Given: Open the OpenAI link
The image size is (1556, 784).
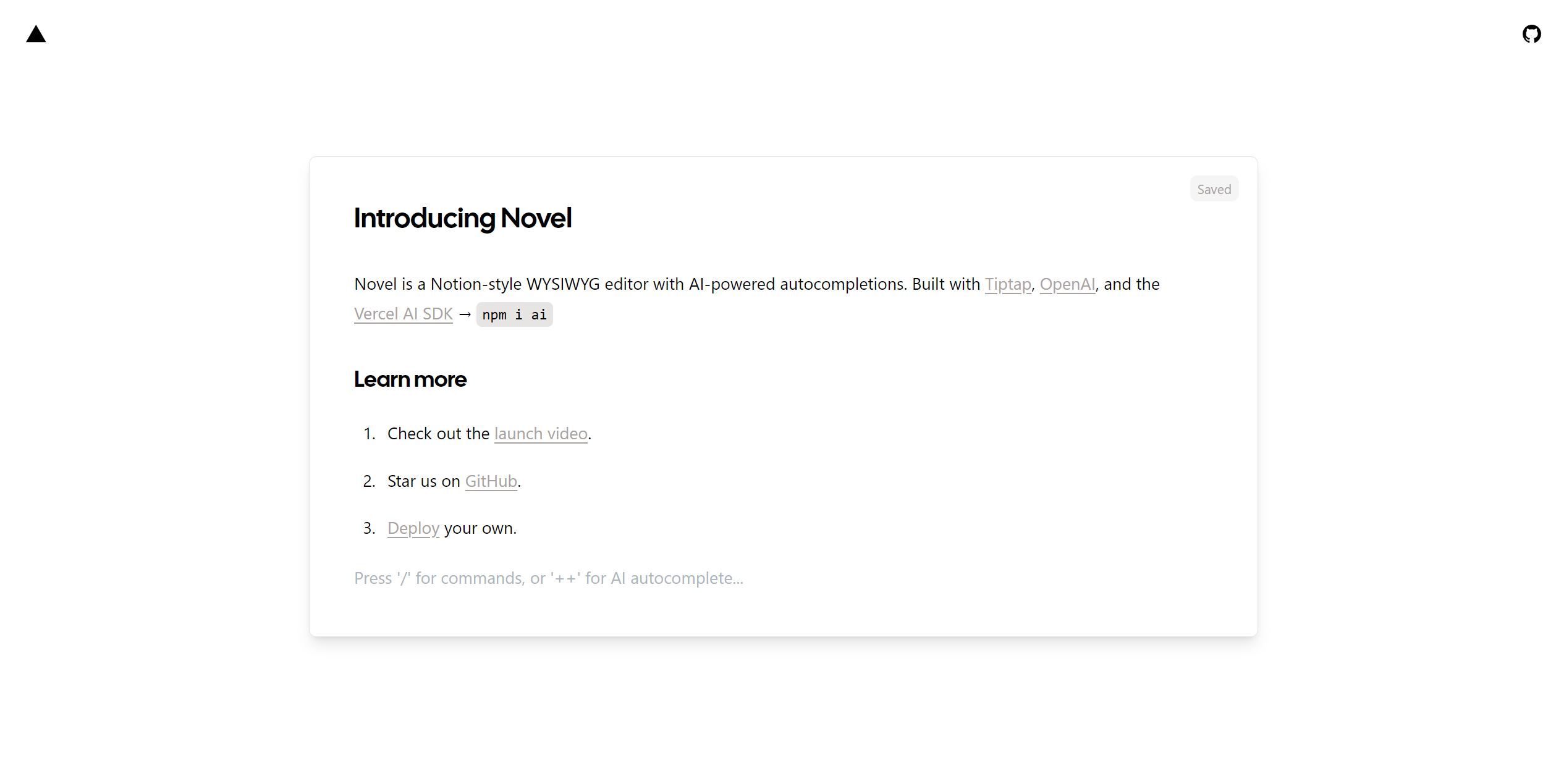Looking at the screenshot, I should tap(1067, 285).
